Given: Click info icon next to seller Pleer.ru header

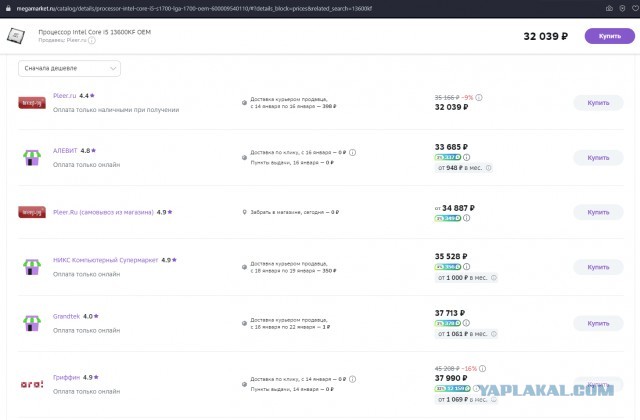Looking at the screenshot, I should pyautogui.click(x=92, y=40).
